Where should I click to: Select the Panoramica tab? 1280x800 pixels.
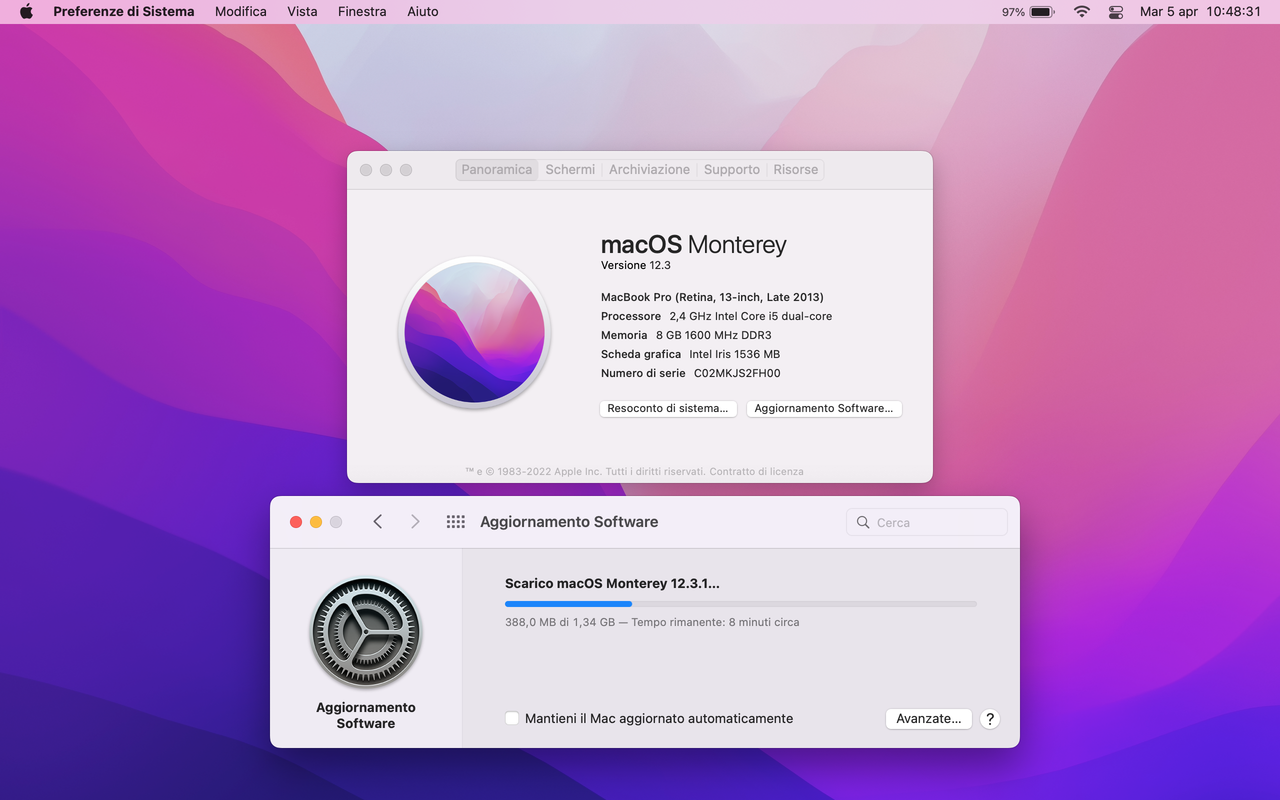(x=497, y=170)
